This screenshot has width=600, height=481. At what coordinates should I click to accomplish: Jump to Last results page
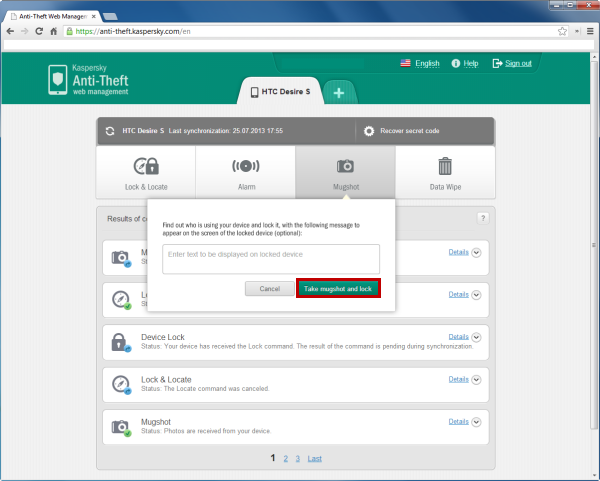pos(315,458)
